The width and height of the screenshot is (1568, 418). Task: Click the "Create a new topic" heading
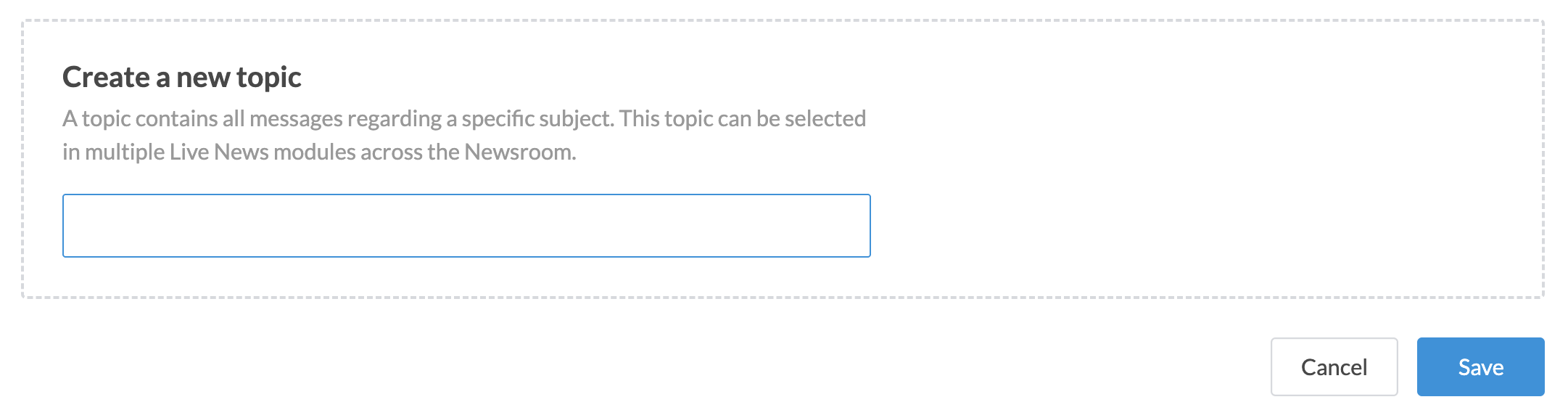tap(182, 78)
